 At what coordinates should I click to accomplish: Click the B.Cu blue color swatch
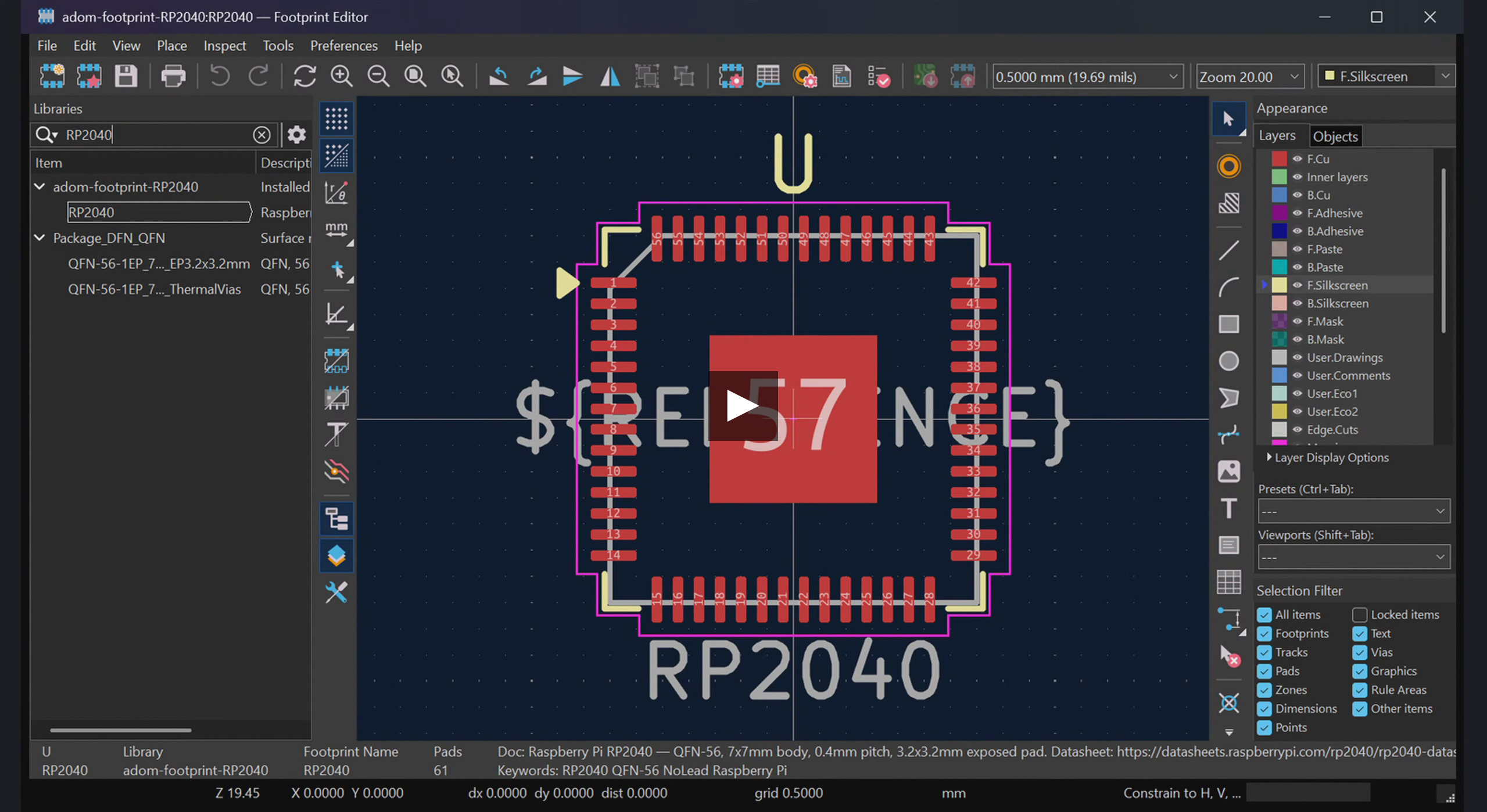point(1279,195)
